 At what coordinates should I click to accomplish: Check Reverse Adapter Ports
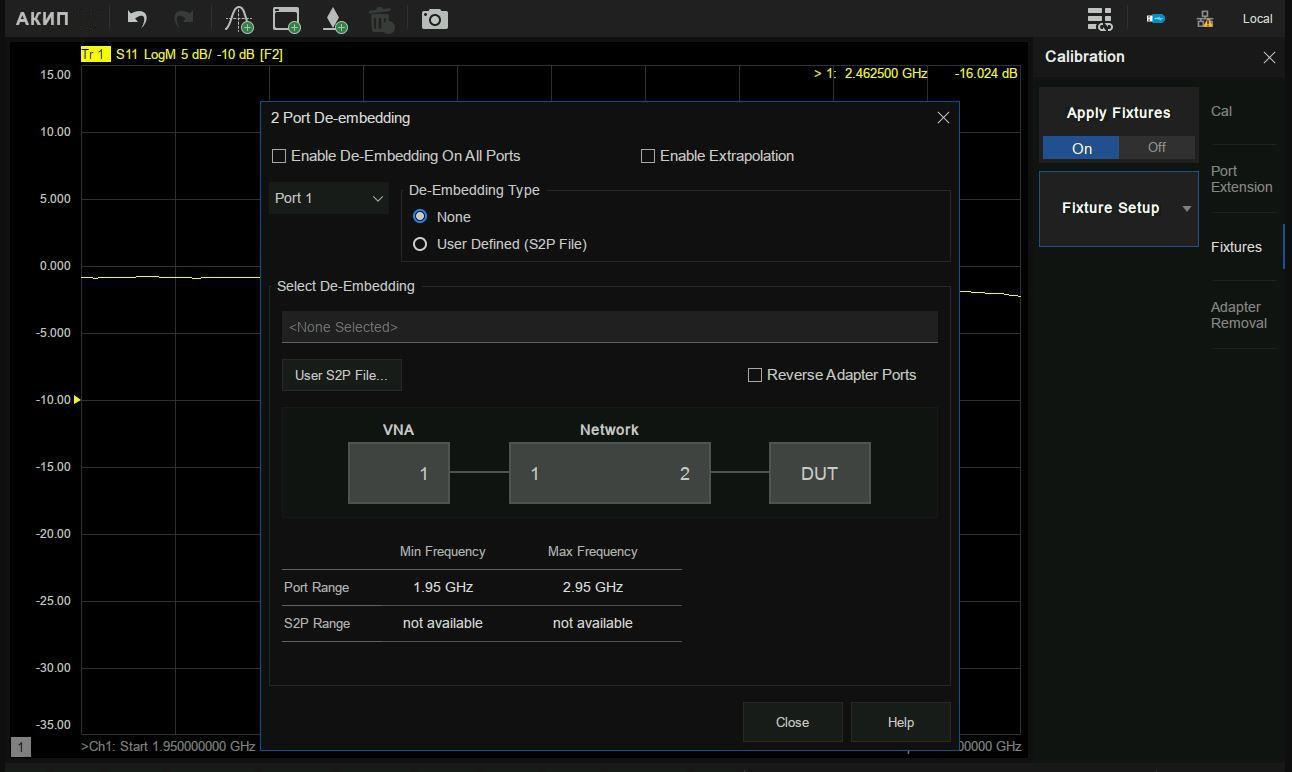click(x=755, y=375)
